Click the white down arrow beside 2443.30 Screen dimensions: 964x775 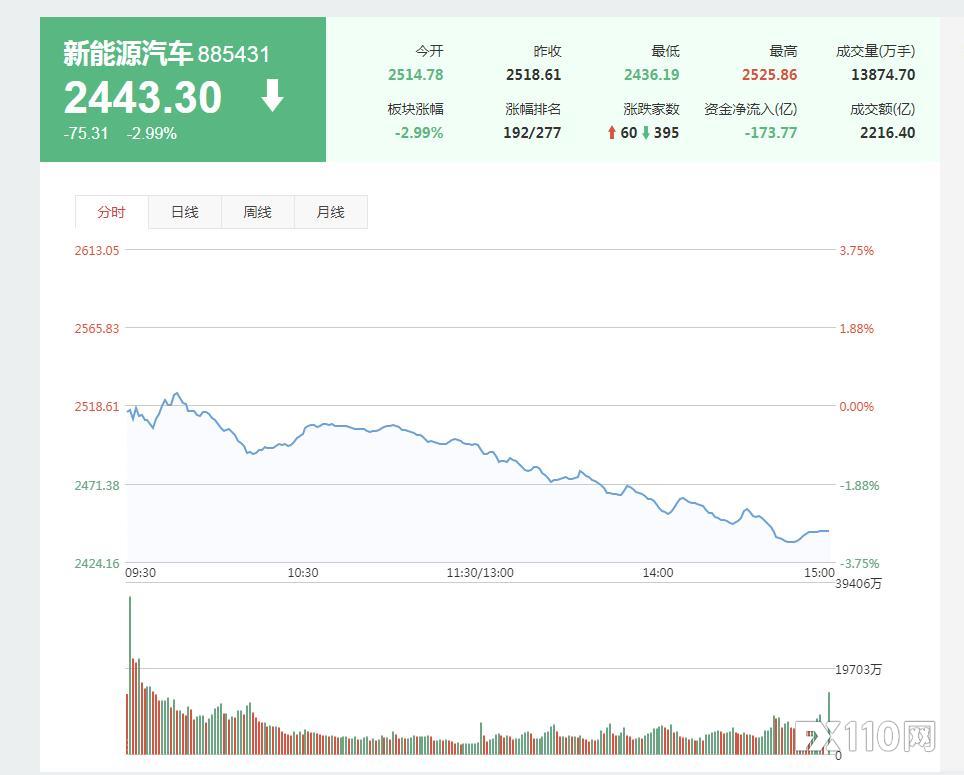click(x=272, y=96)
